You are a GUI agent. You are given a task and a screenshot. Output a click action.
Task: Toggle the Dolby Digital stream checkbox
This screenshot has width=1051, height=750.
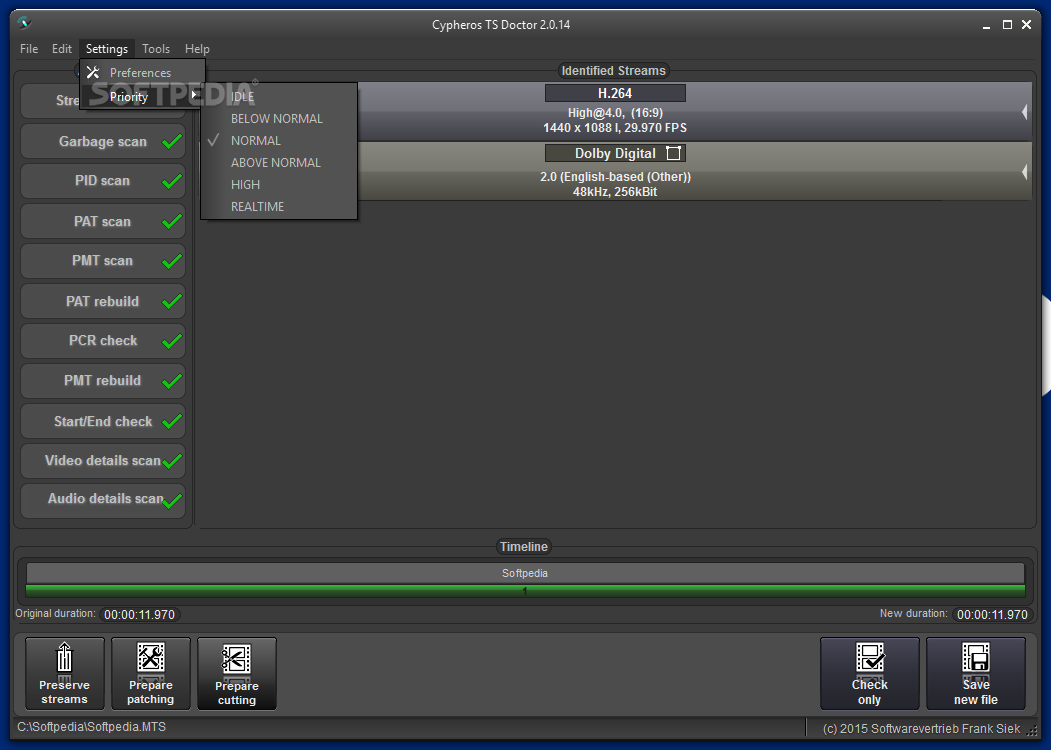674,153
